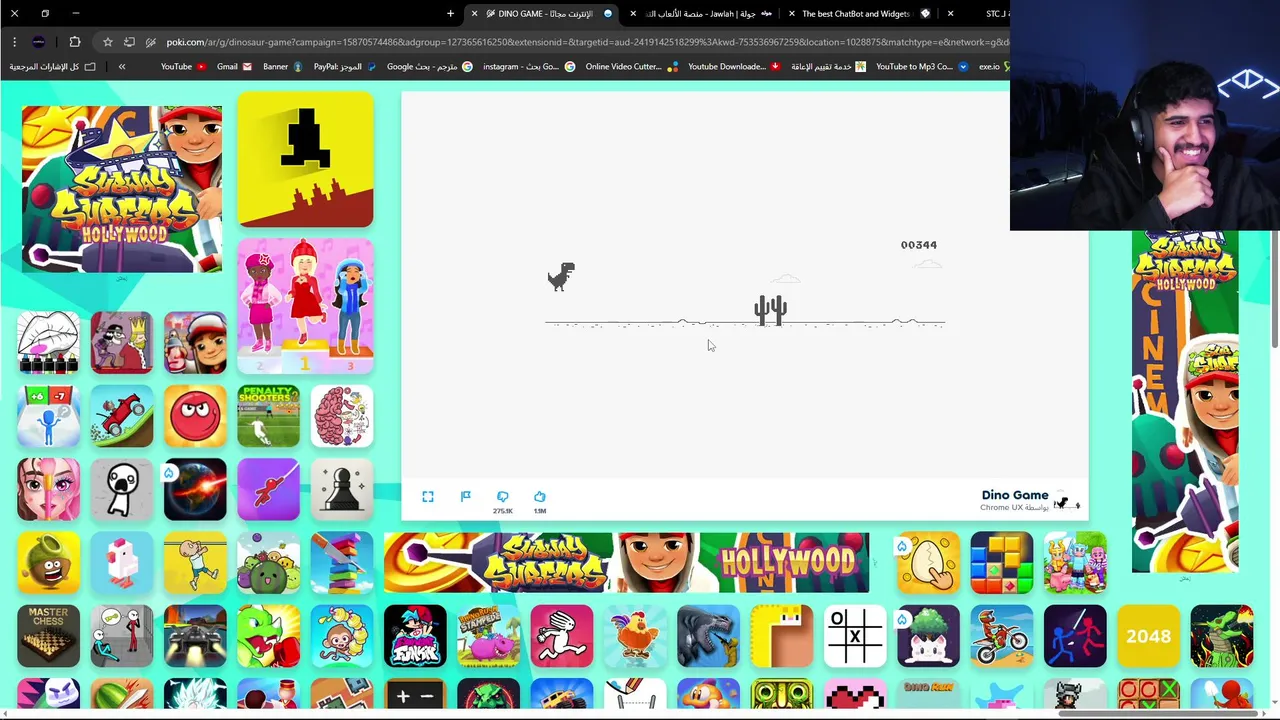1280x720 pixels.
Task: Open the rooster game tile
Action: click(635, 636)
